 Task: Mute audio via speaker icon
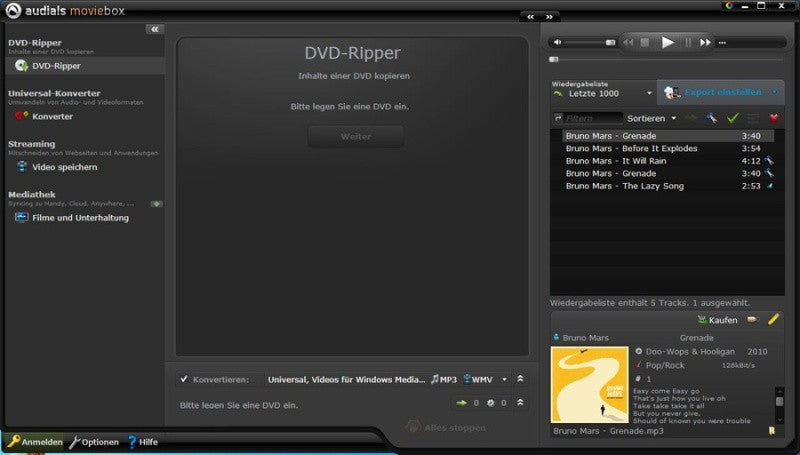tap(557, 42)
